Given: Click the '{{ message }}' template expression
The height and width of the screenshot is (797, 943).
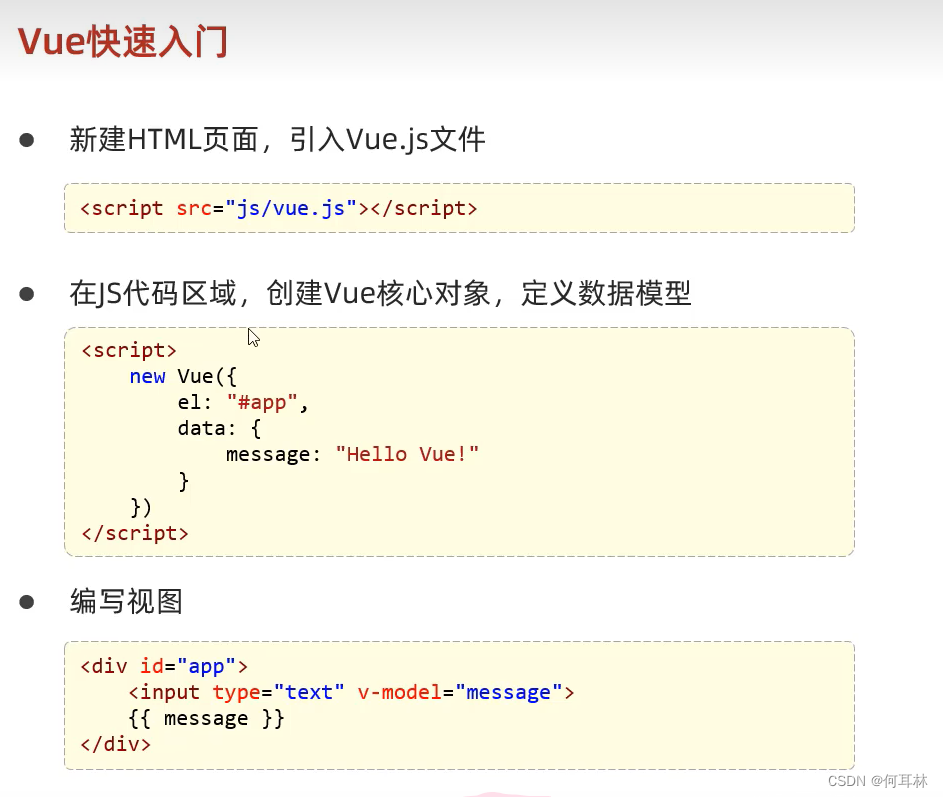Looking at the screenshot, I should pyautogui.click(x=207, y=718).
